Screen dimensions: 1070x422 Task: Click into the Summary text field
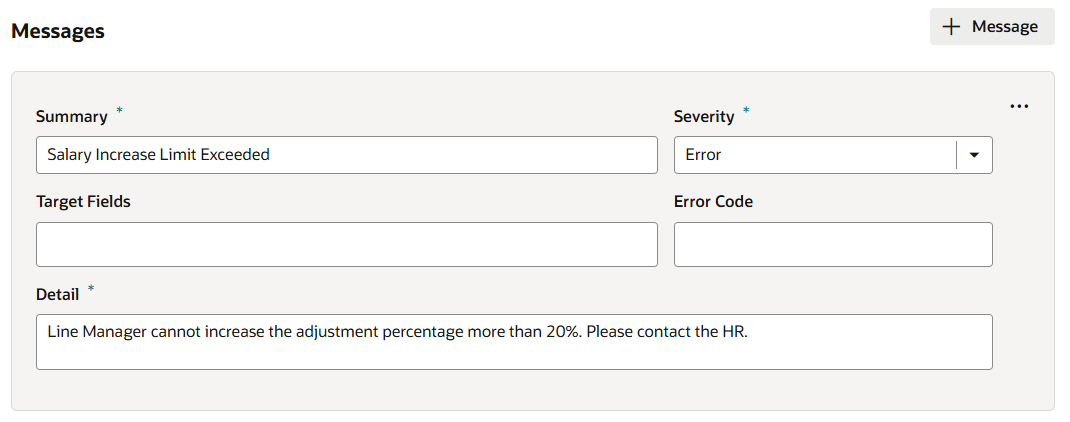[346, 155]
